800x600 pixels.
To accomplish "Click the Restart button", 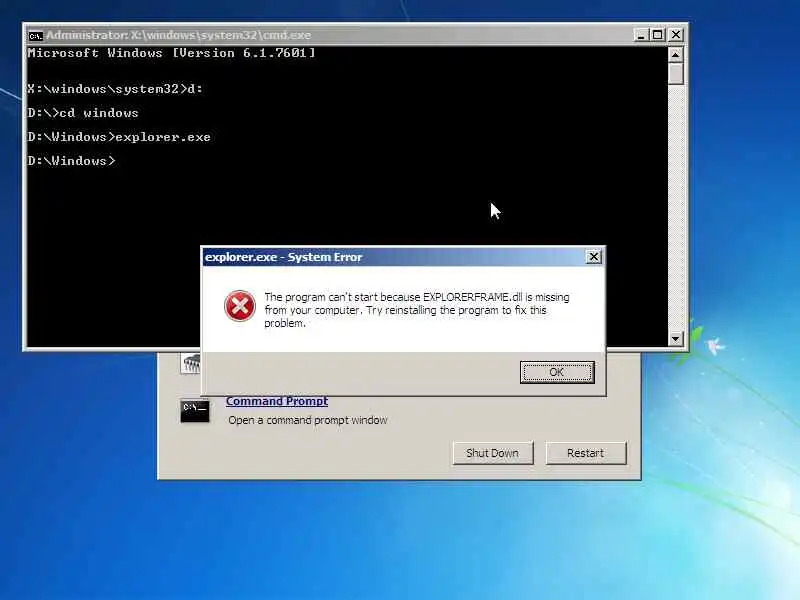I will pos(586,453).
